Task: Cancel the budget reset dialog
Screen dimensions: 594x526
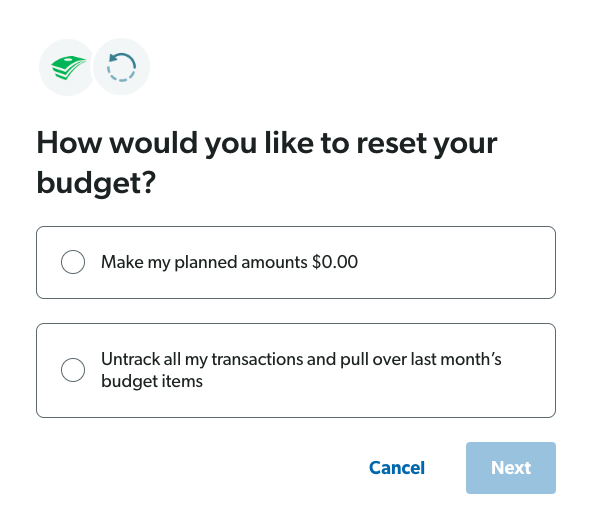Action: tap(397, 468)
